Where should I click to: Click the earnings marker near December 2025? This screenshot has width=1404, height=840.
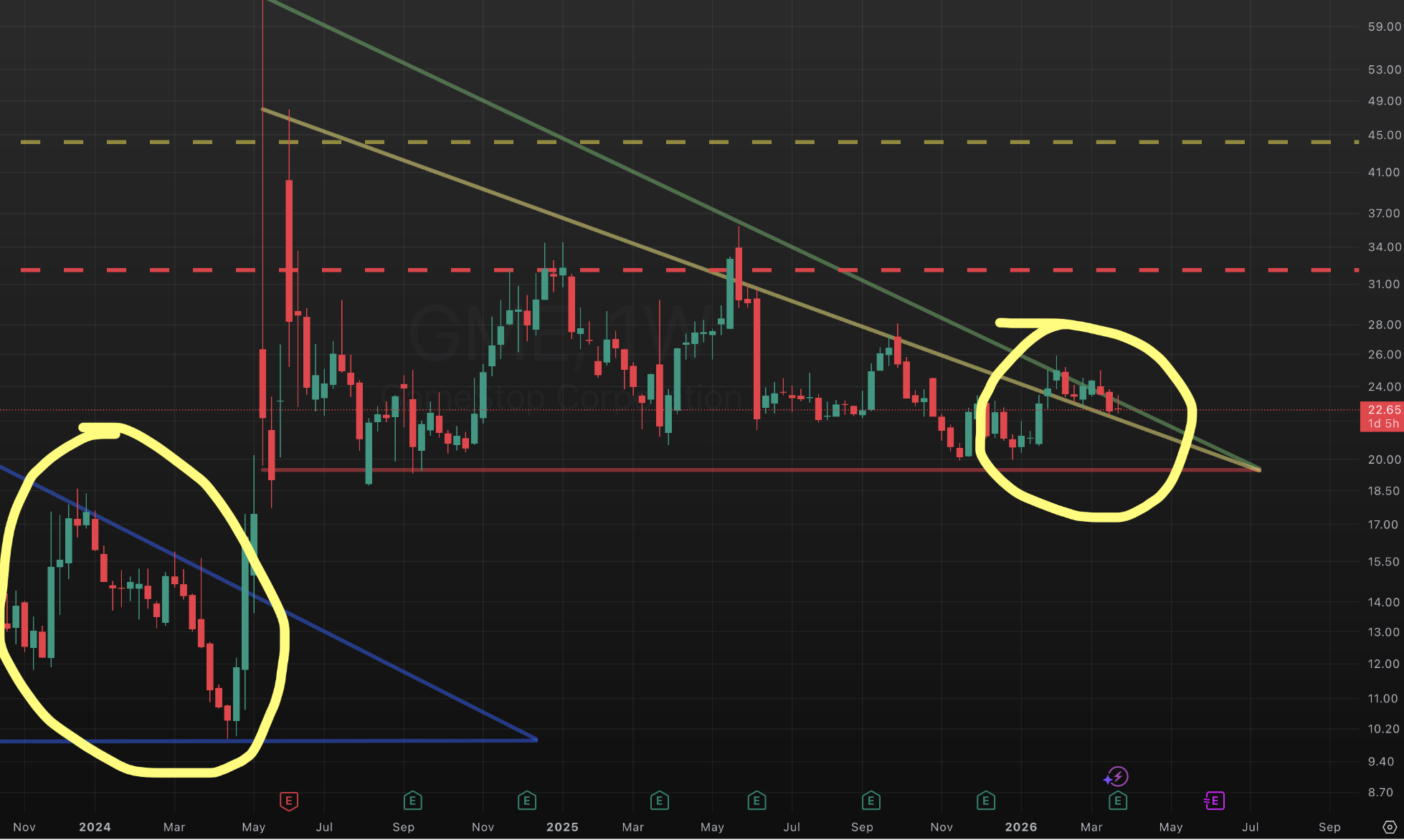point(986,801)
